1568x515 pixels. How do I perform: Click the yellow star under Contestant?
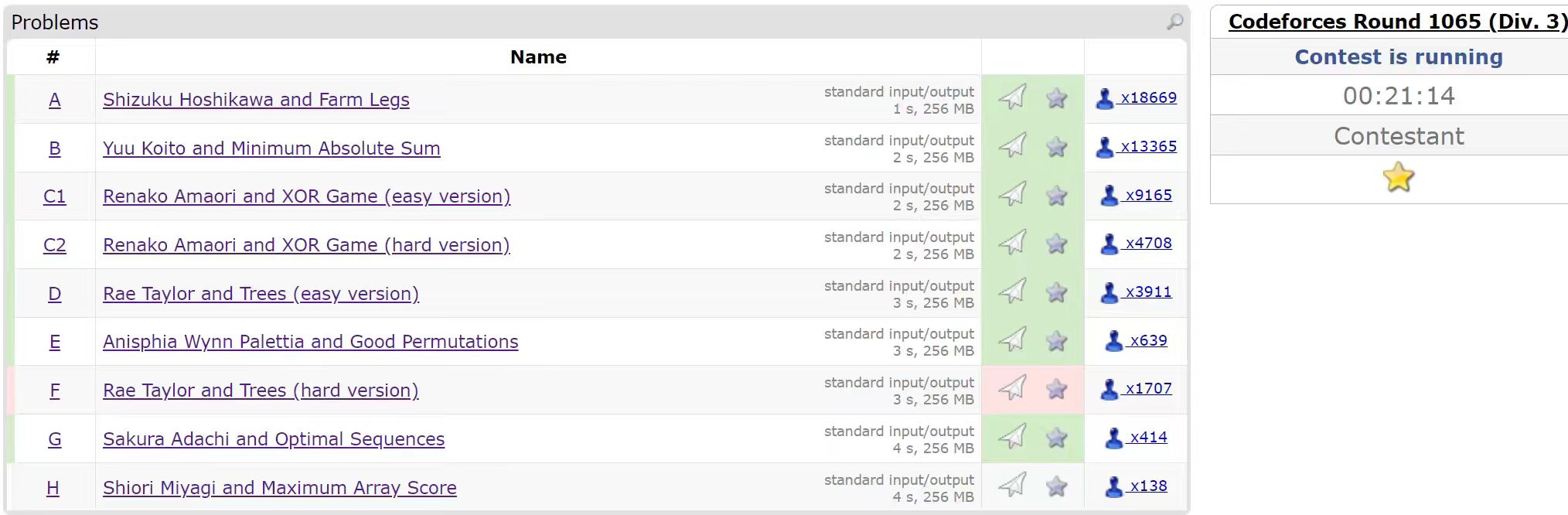(x=1398, y=178)
